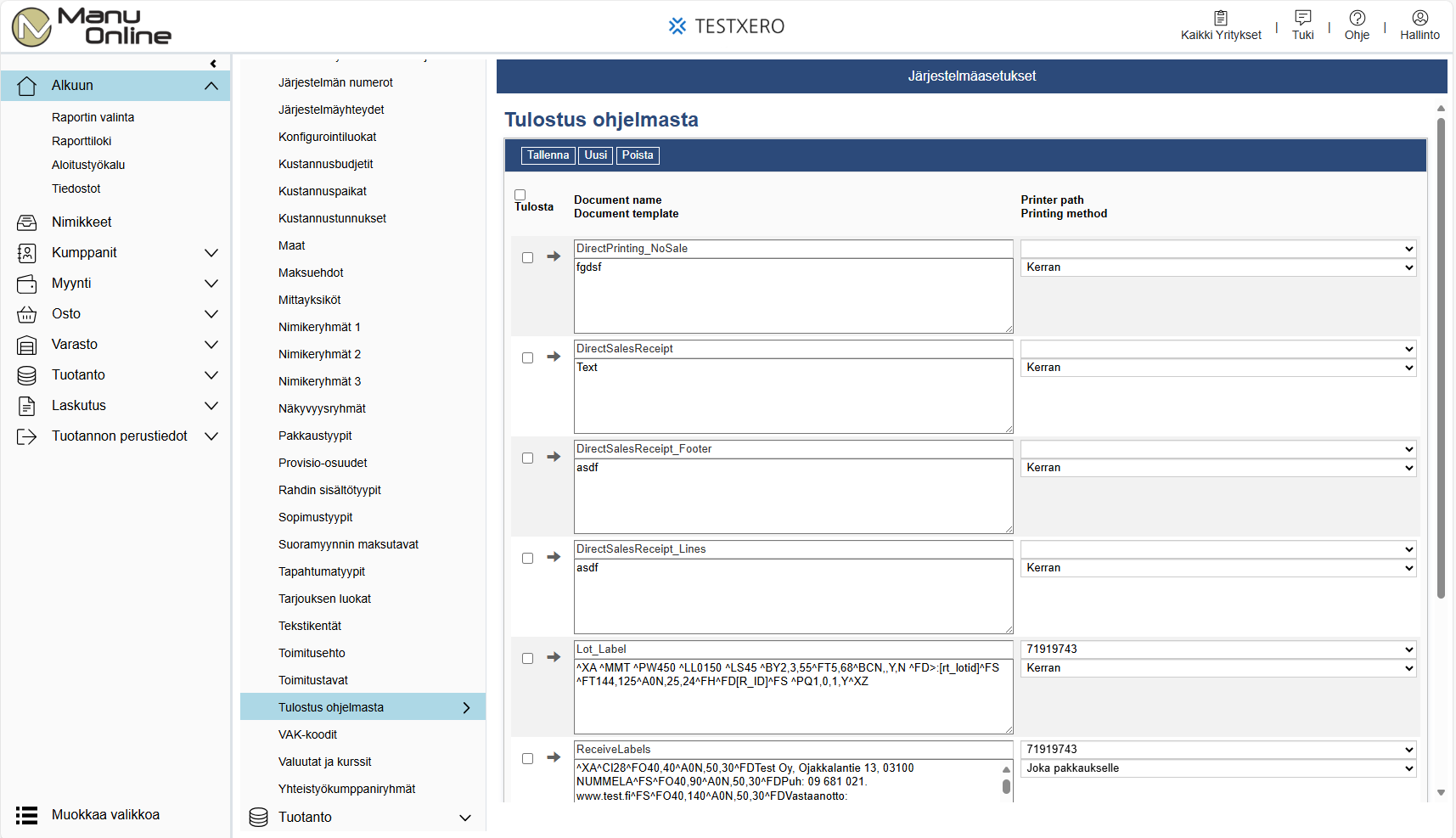Open printer path dropdown for DirectSalesReceipt

coord(1218,349)
